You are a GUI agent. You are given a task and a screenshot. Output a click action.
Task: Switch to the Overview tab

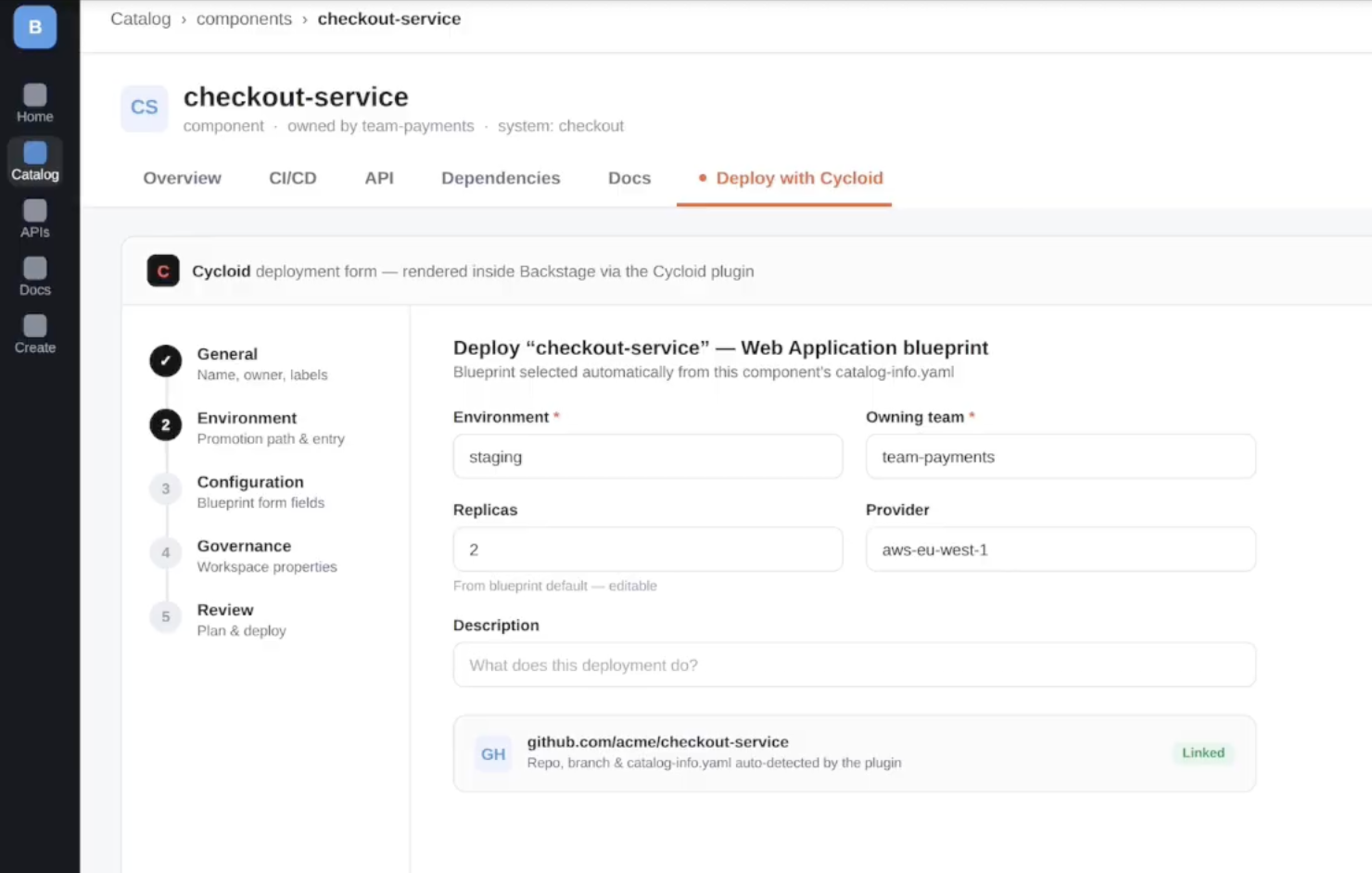tap(182, 178)
